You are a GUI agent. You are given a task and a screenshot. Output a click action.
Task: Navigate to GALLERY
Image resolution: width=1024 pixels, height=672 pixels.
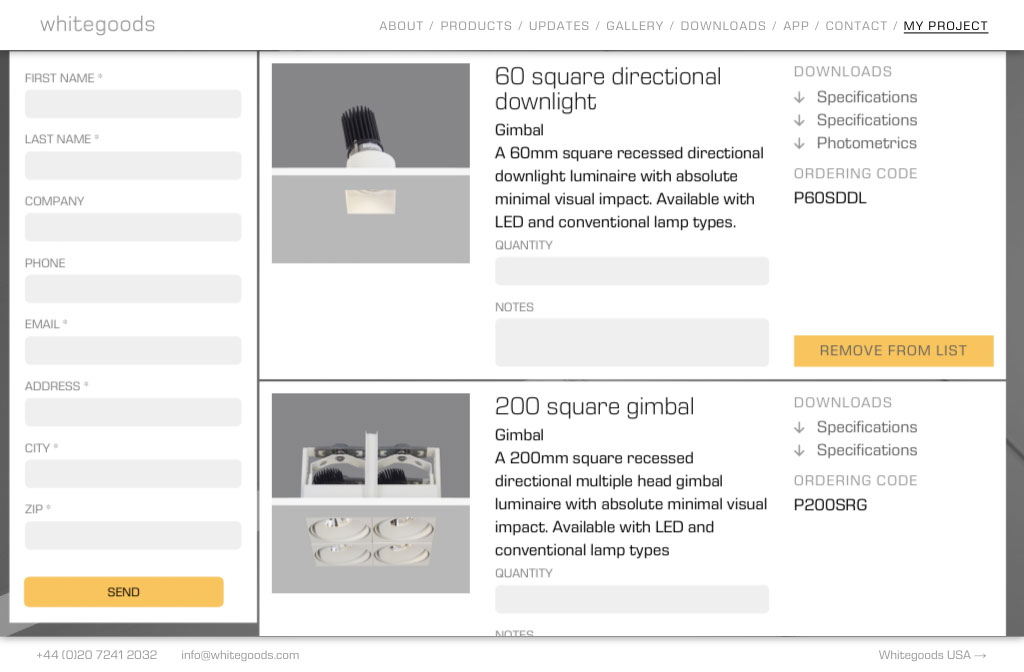[635, 26]
